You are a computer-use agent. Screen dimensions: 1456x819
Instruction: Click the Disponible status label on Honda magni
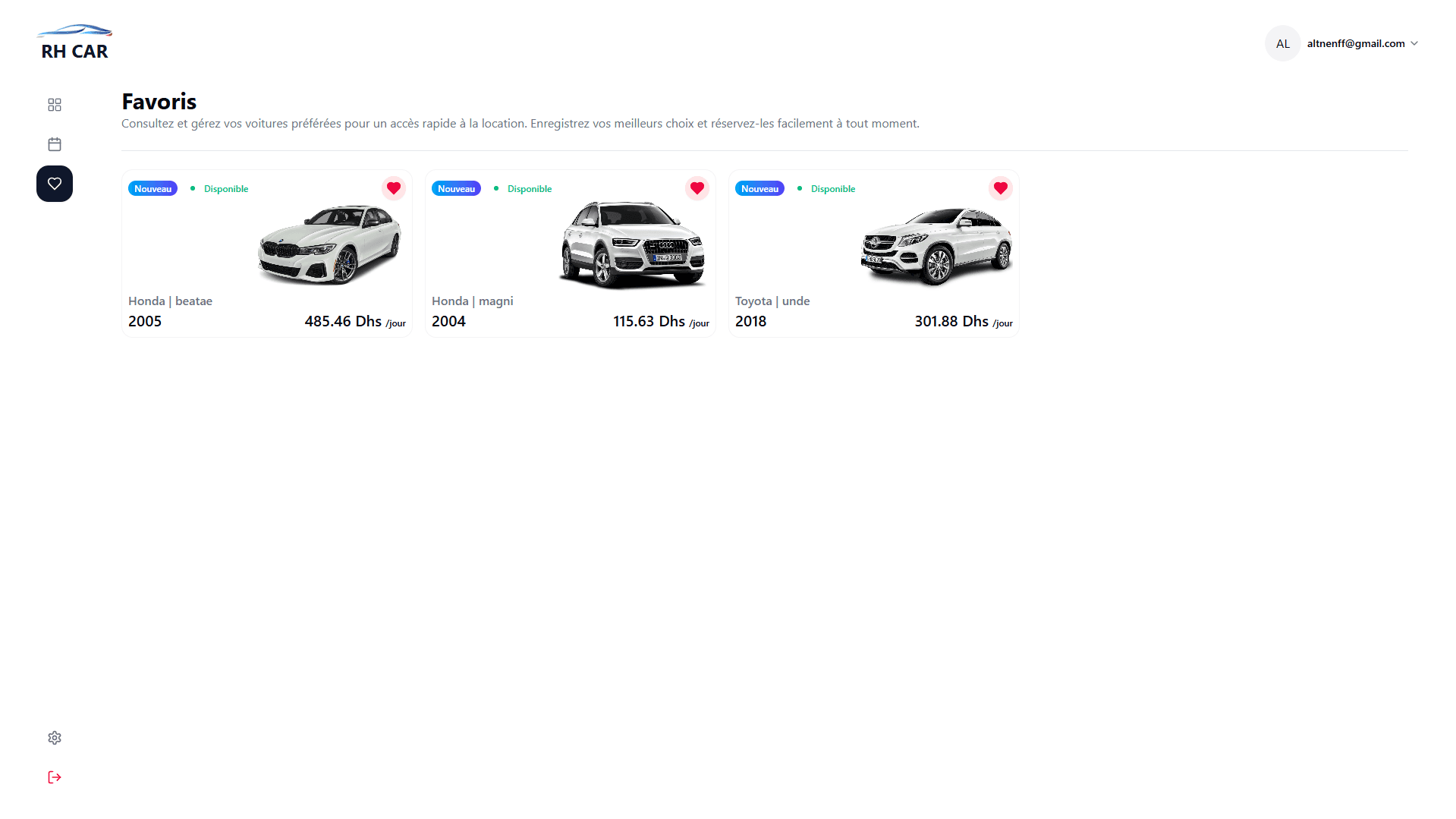pos(529,187)
